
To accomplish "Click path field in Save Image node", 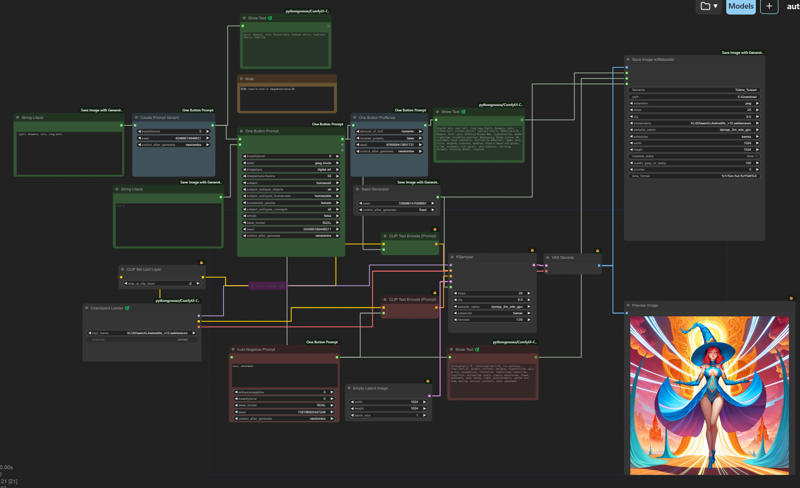I will click(694, 96).
